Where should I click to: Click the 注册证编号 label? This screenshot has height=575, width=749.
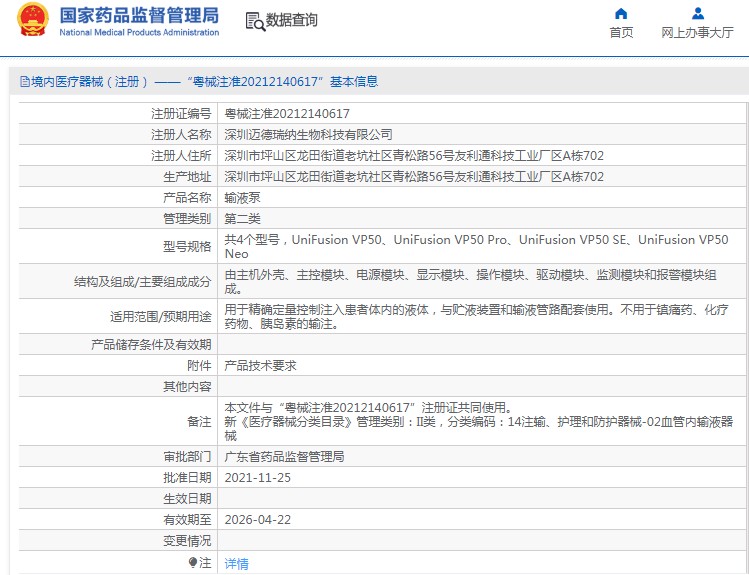click(x=181, y=114)
